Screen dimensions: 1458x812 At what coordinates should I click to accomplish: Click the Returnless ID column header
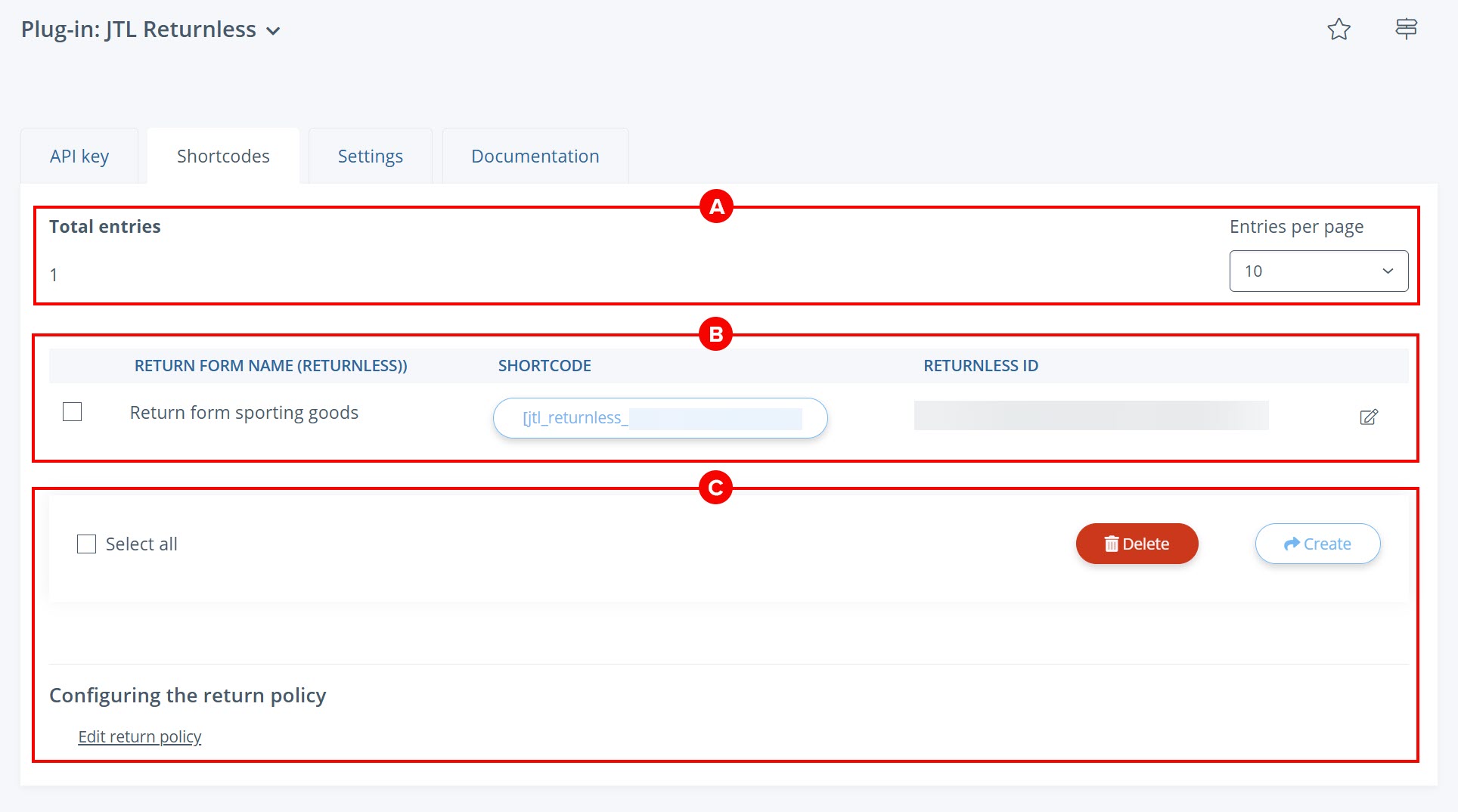click(980, 366)
